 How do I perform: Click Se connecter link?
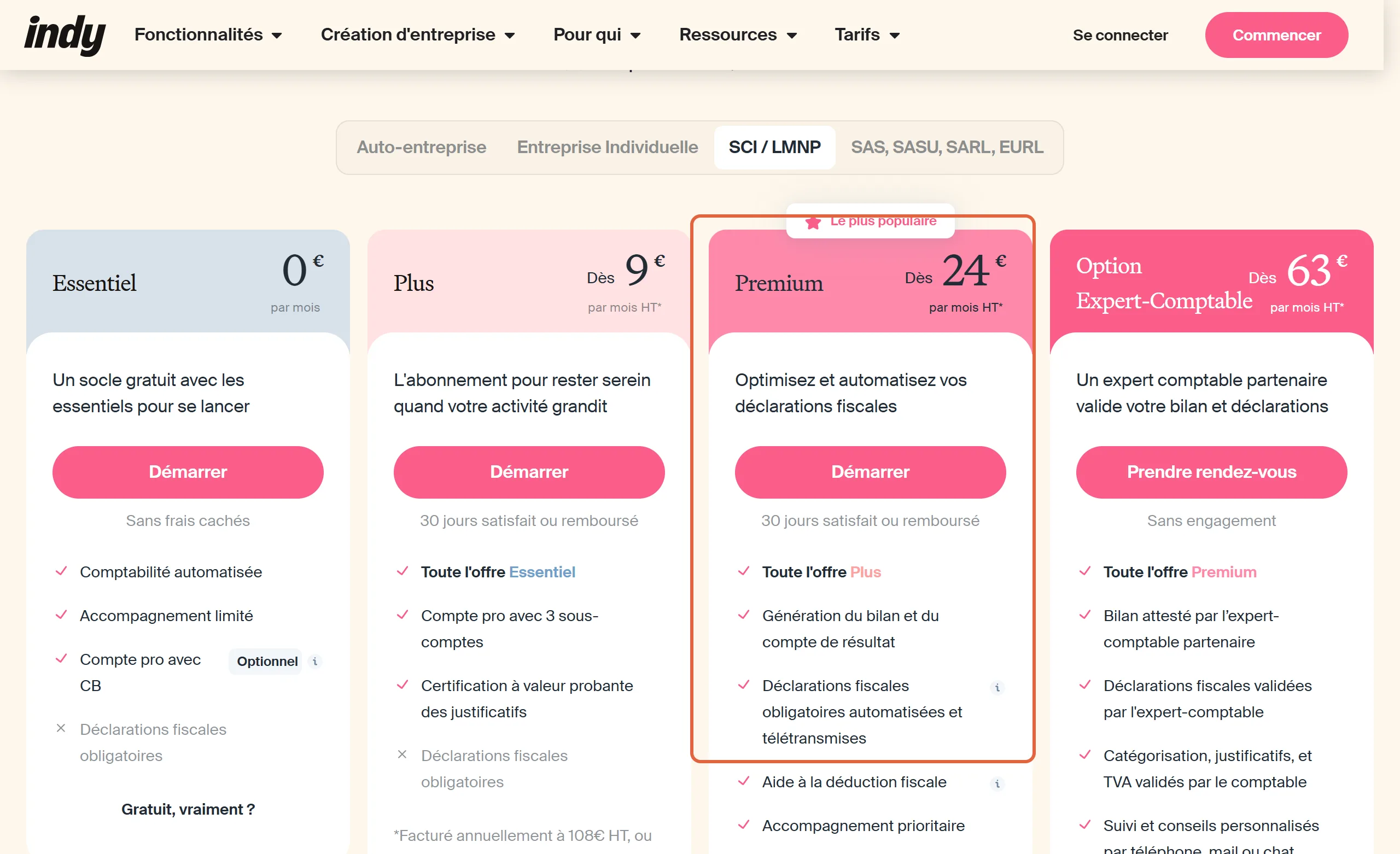pos(1120,35)
